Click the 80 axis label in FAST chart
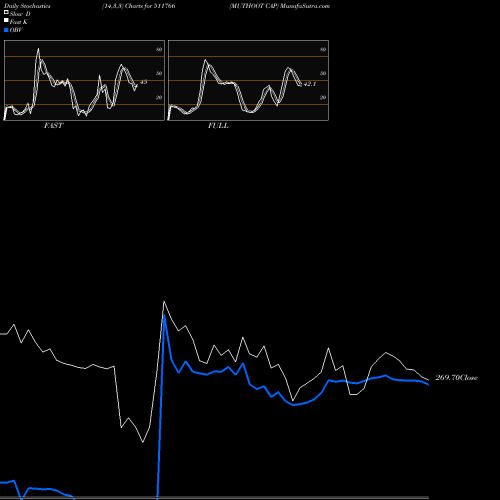The height and width of the screenshot is (500, 500). point(159,49)
